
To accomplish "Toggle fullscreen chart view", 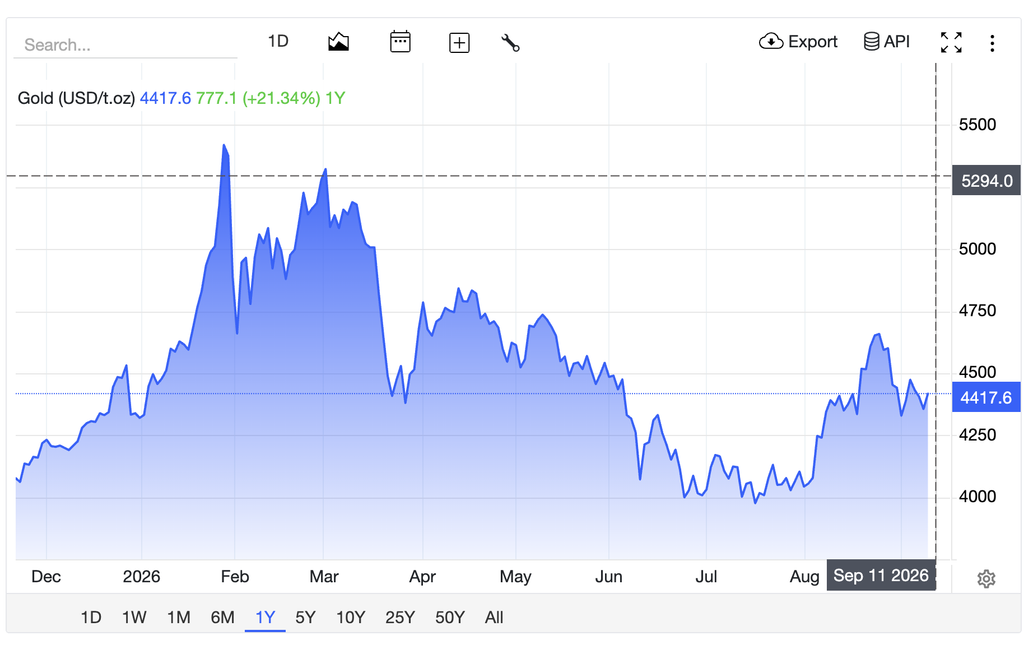I will [x=951, y=42].
